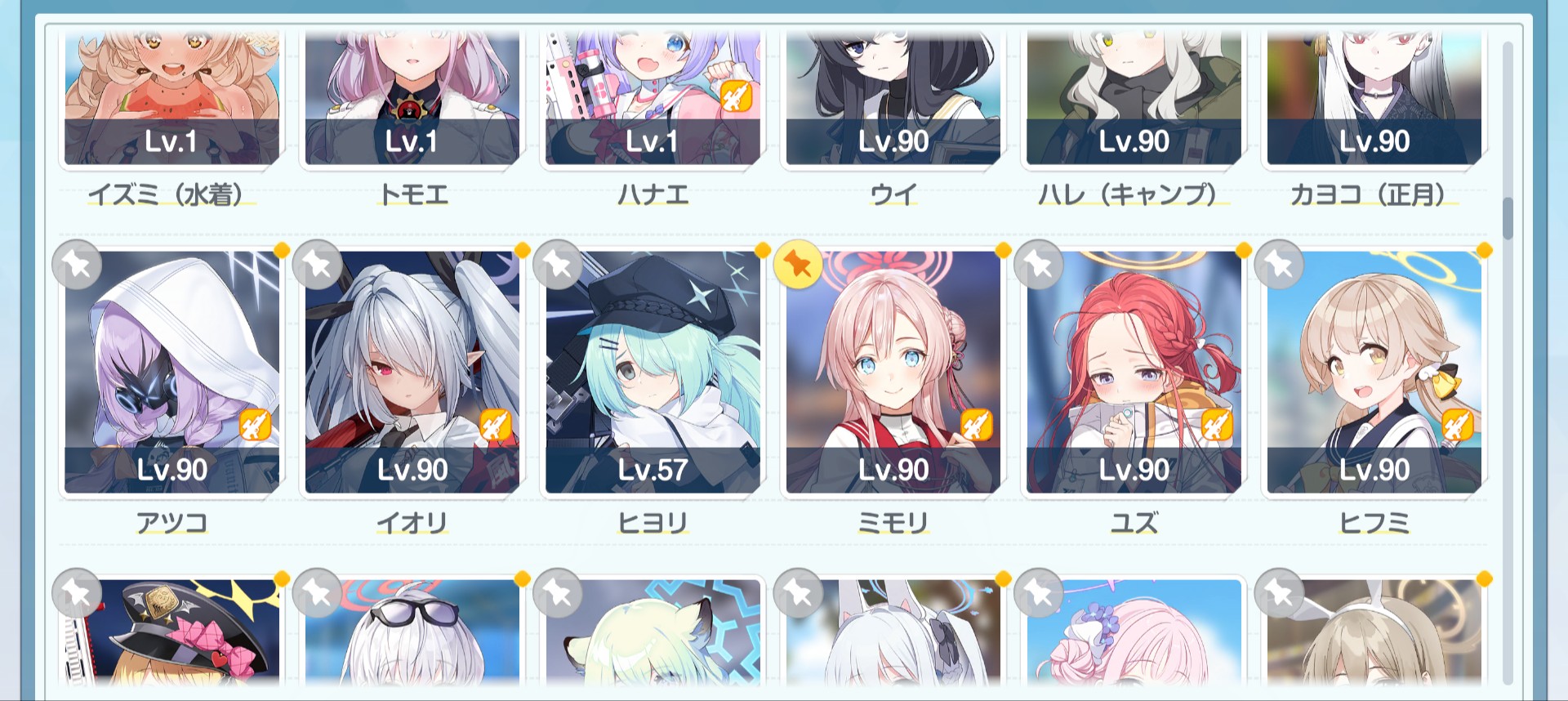Unpin ミモリ via the yellow pushpin
The image size is (1568, 701).
(798, 265)
